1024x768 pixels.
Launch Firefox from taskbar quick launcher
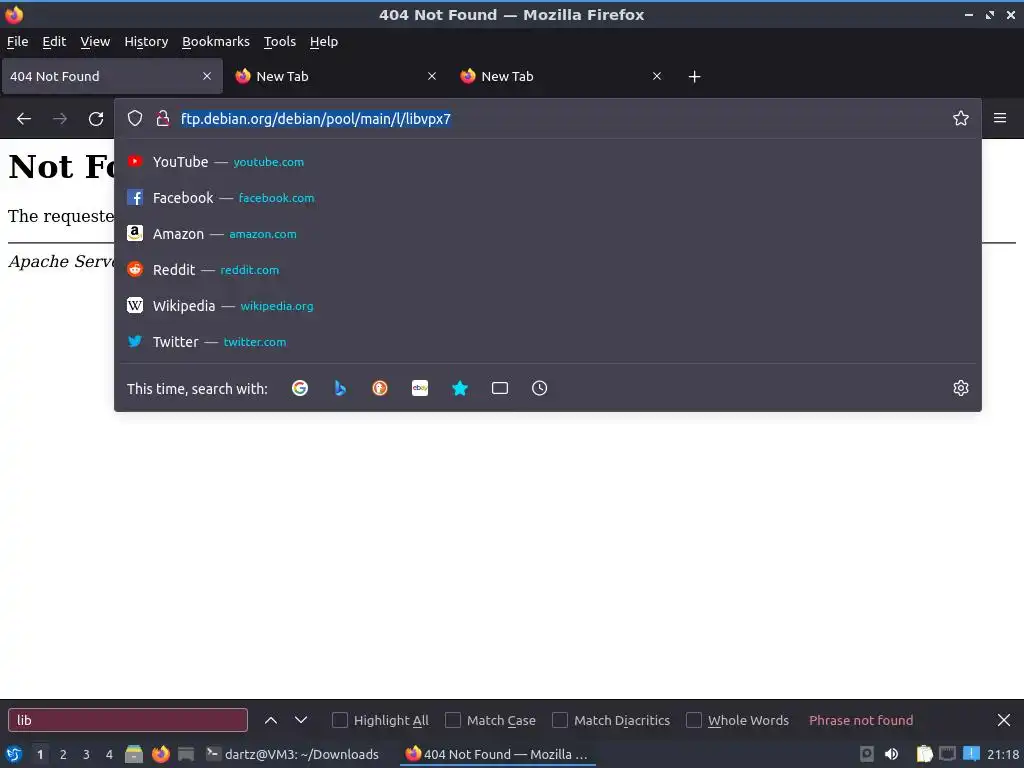coord(160,754)
